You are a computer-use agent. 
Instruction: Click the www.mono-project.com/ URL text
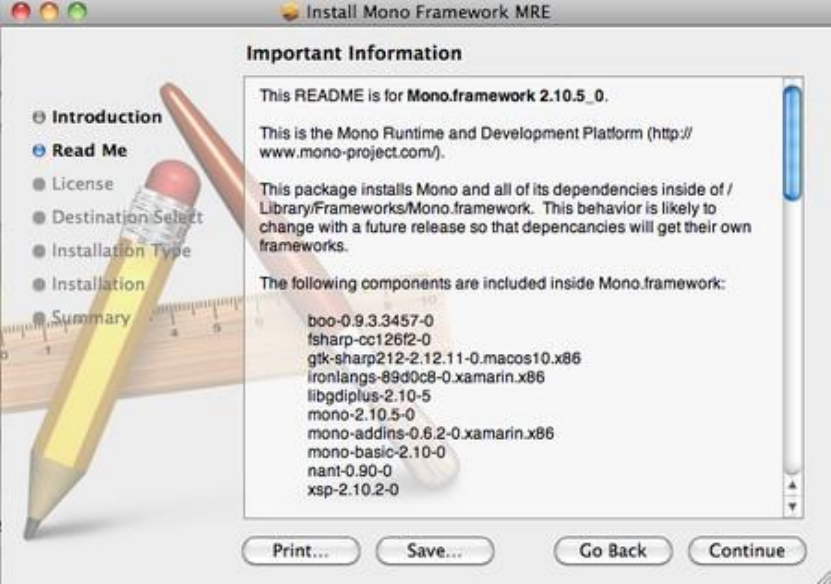point(350,152)
